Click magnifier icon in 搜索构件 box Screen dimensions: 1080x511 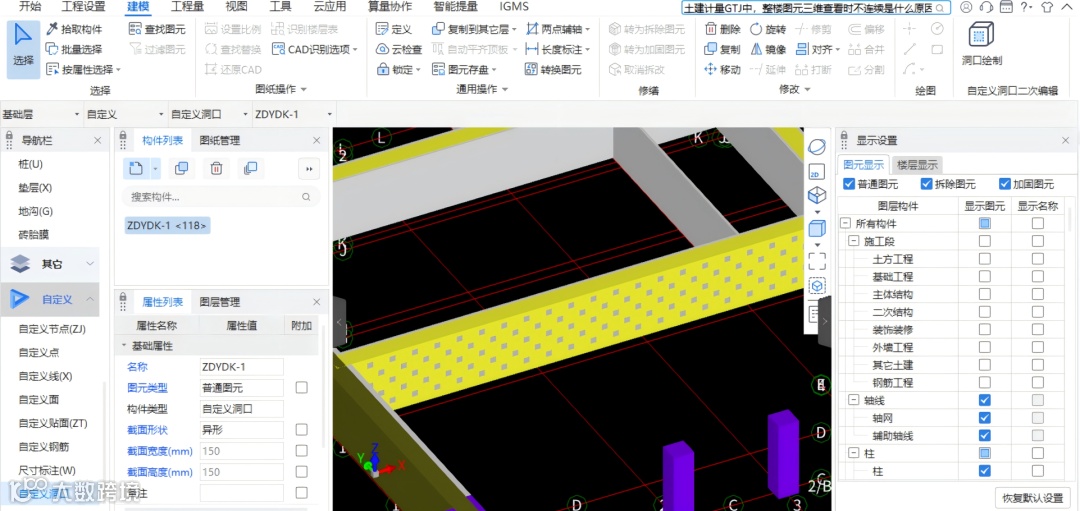pyautogui.click(x=306, y=197)
